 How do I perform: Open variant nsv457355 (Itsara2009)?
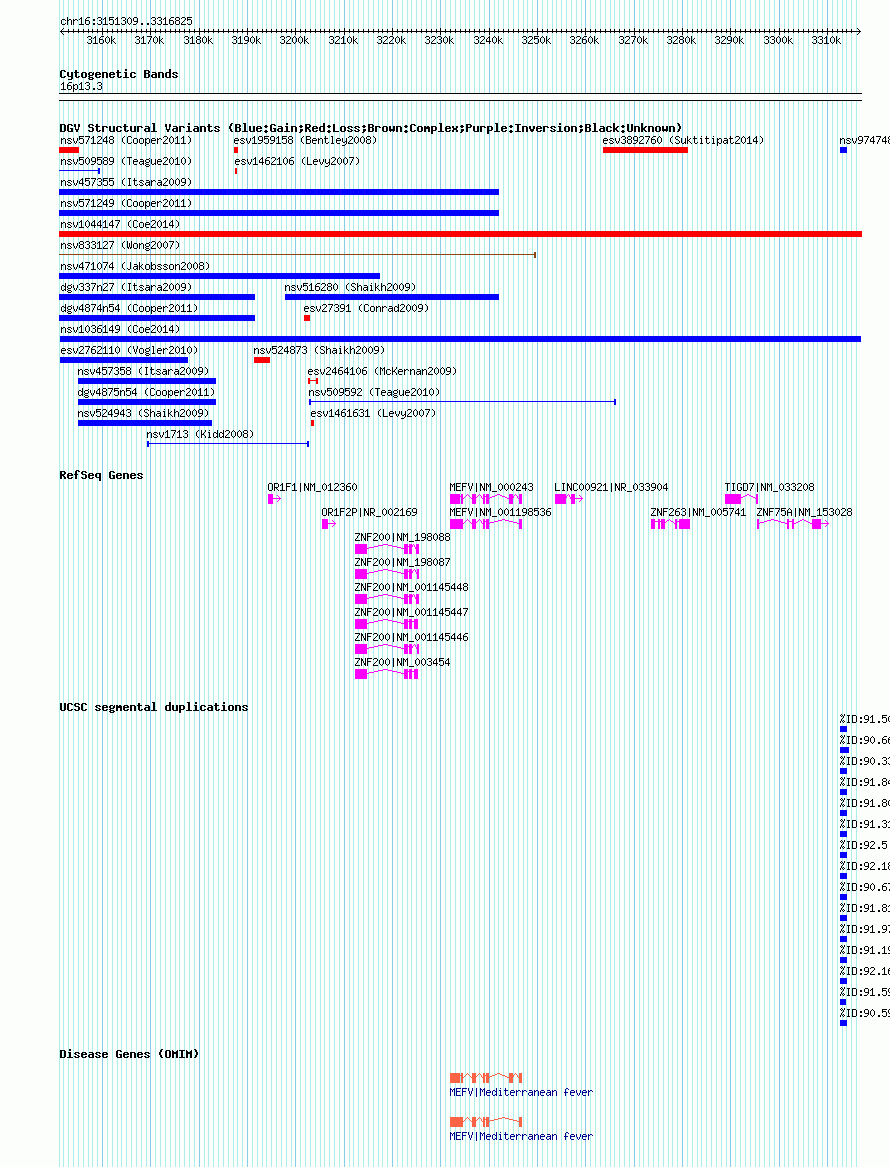click(x=126, y=182)
